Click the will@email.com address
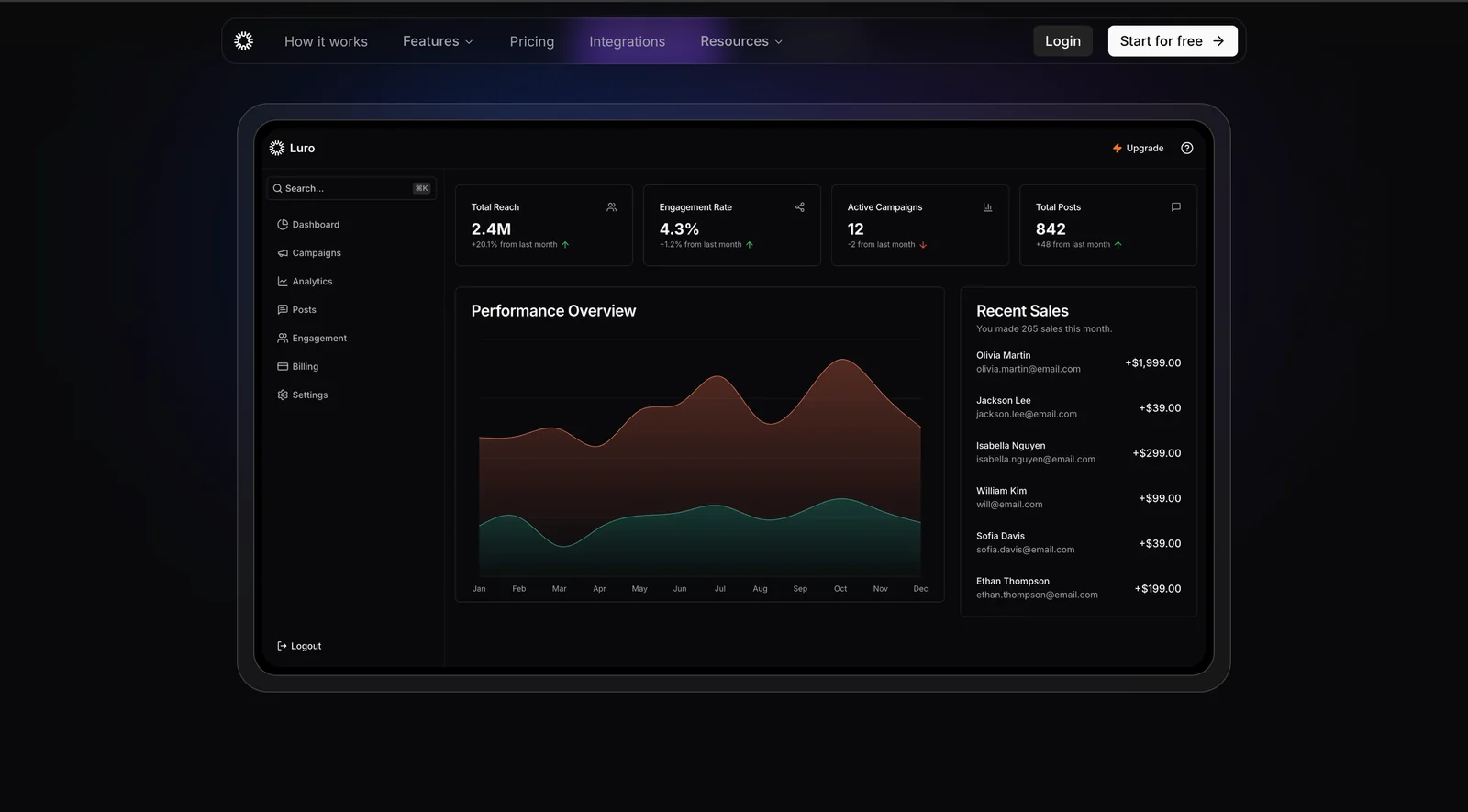 pos(1009,505)
